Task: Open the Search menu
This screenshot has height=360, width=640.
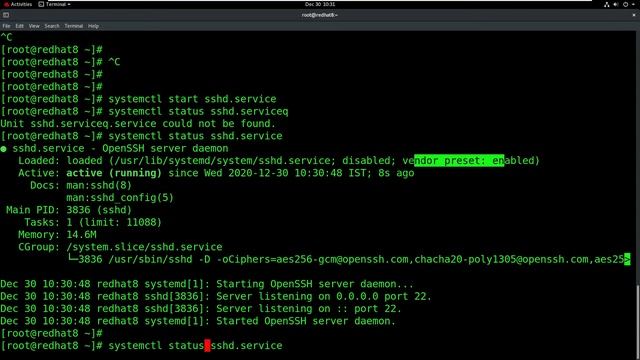Action: click(x=52, y=26)
